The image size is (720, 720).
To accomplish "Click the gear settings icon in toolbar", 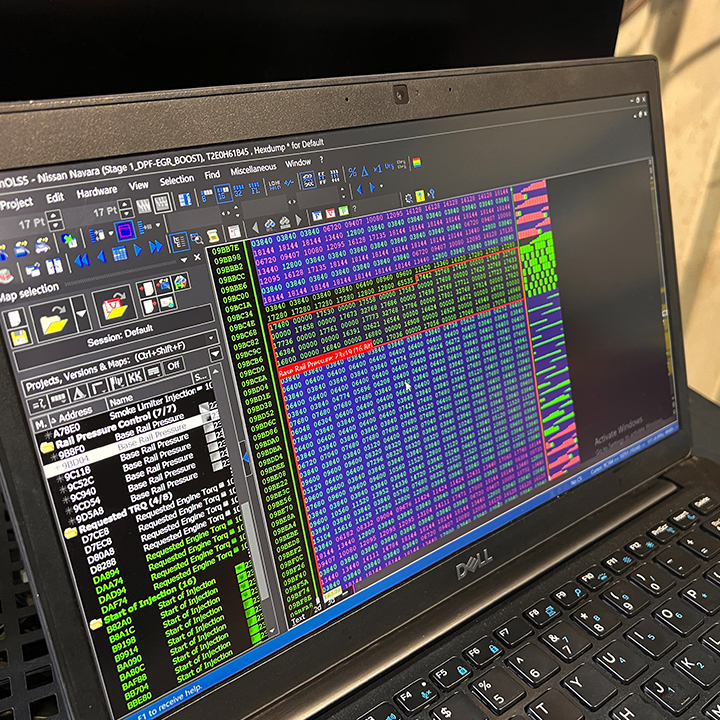I will [409, 198].
